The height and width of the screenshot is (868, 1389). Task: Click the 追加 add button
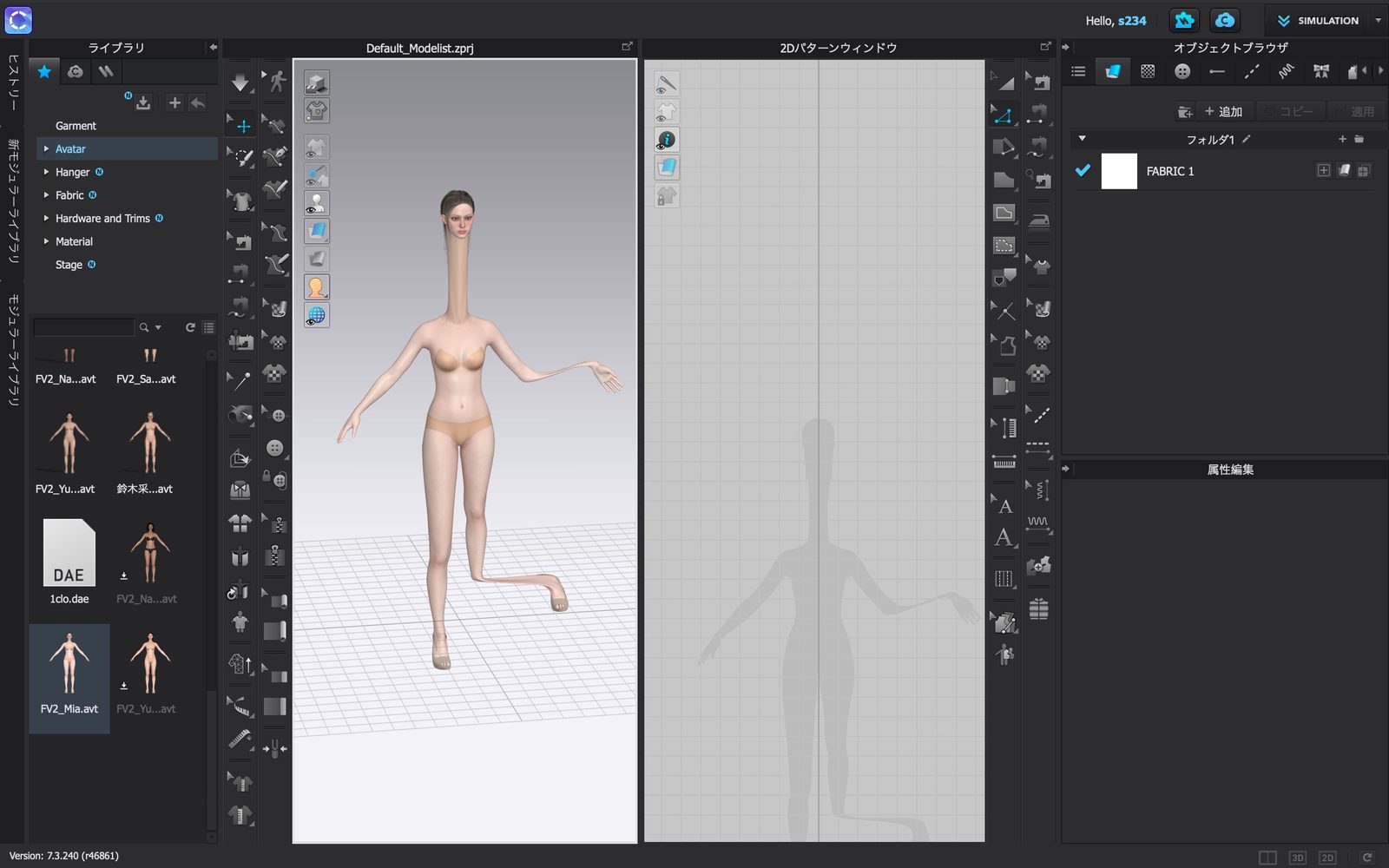(x=1223, y=111)
